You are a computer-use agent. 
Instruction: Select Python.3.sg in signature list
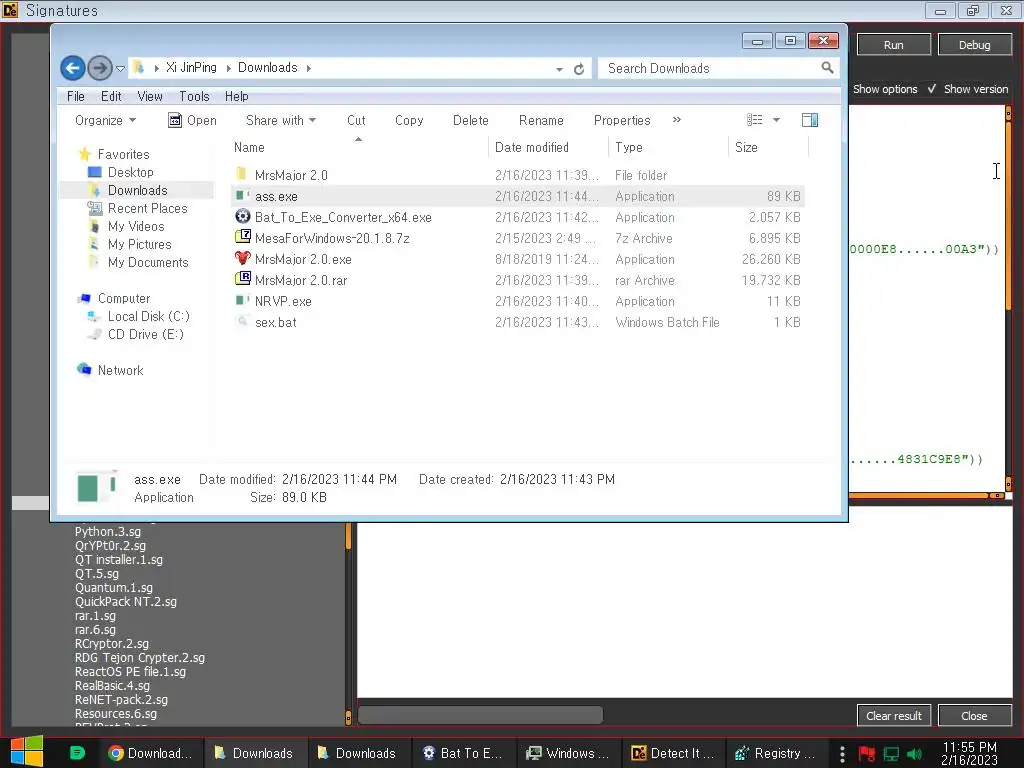pos(108,532)
